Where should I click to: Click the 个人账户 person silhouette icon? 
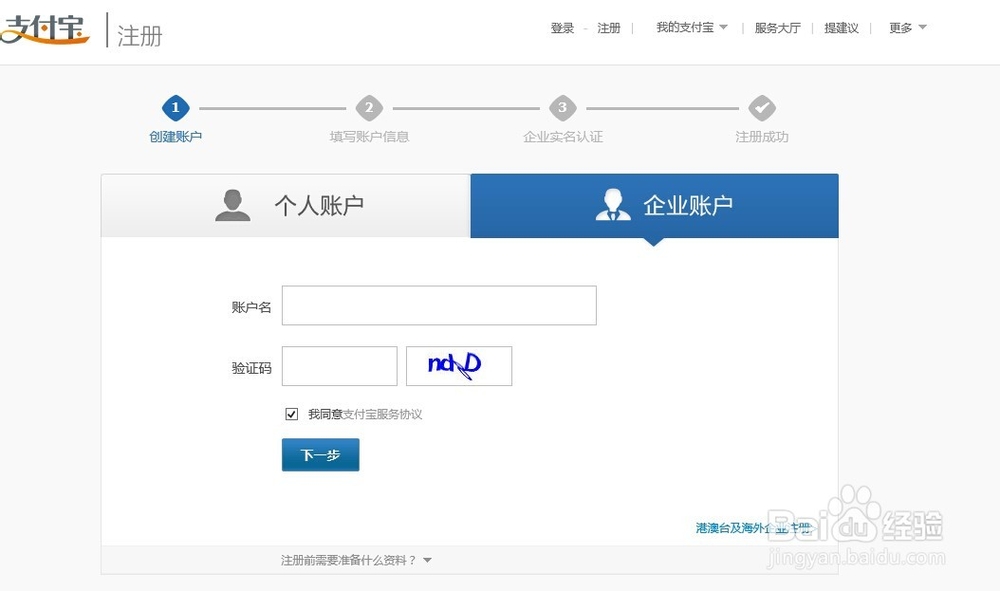(232, 205)
